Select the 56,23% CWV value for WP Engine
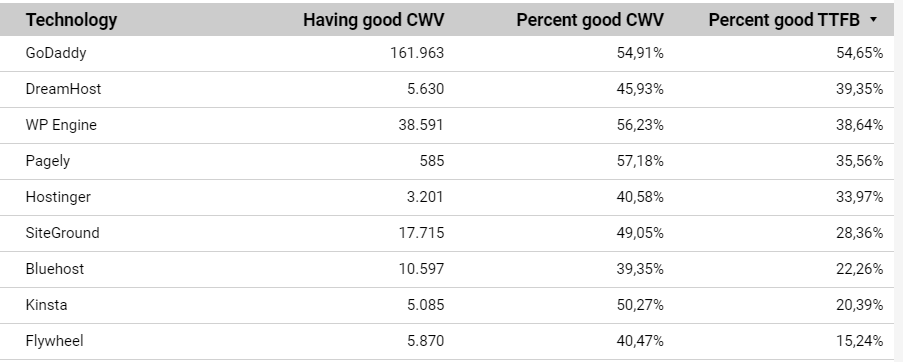Image resolution: width=903 pixels, height=362 pixels. pyautogui.click(x=640, y=125)
